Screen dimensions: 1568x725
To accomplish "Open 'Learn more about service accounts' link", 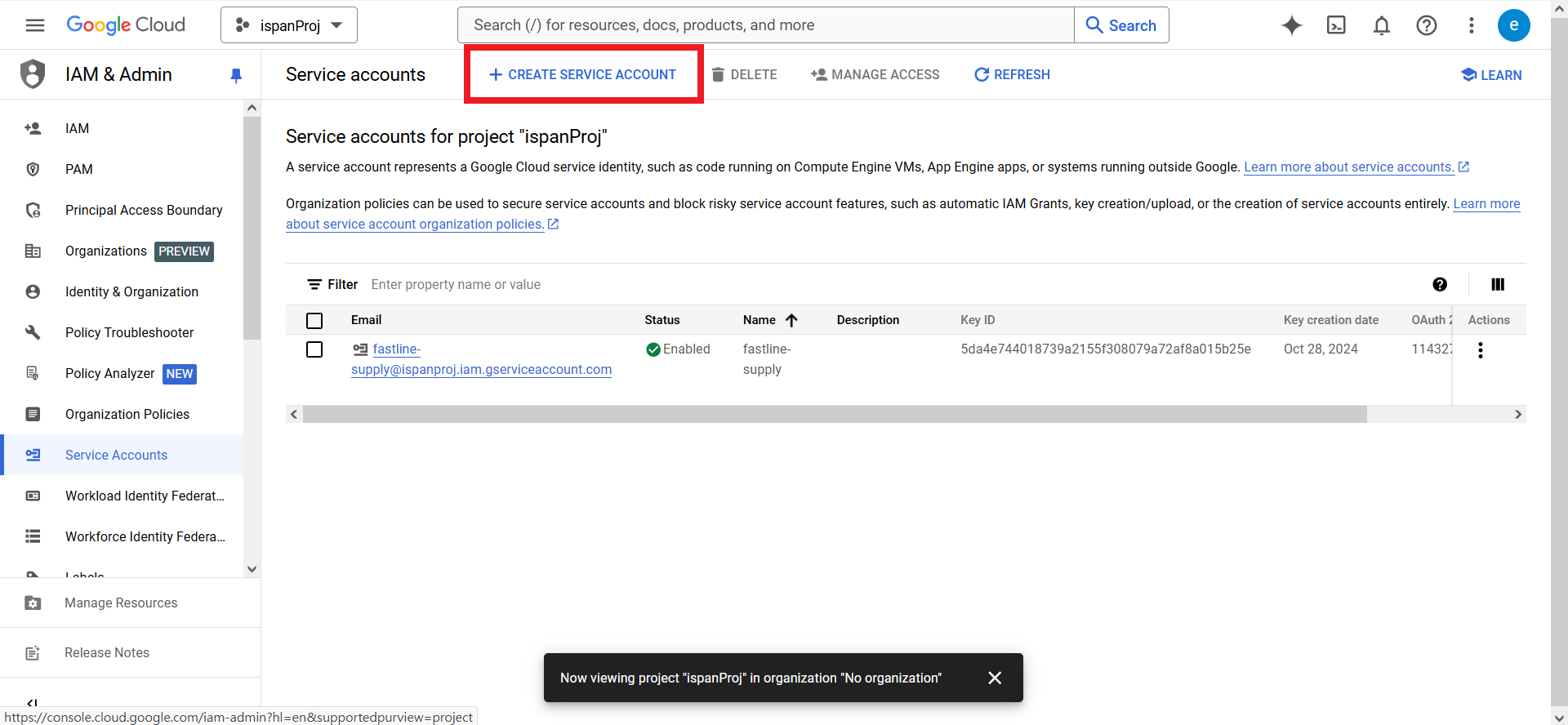I will click(x=1349, y=167).
